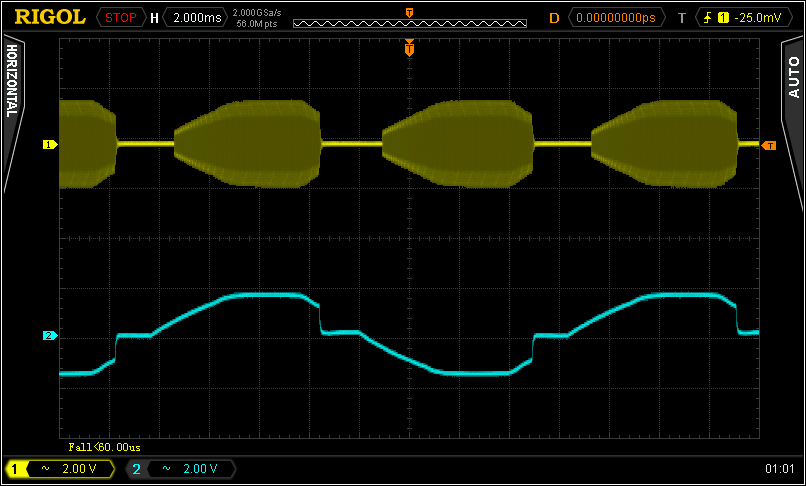The width and height of the screenshot is (806, 486).
Task: Click the channel 1 AC coupling symbol
Action: click(x=44, y=468)
